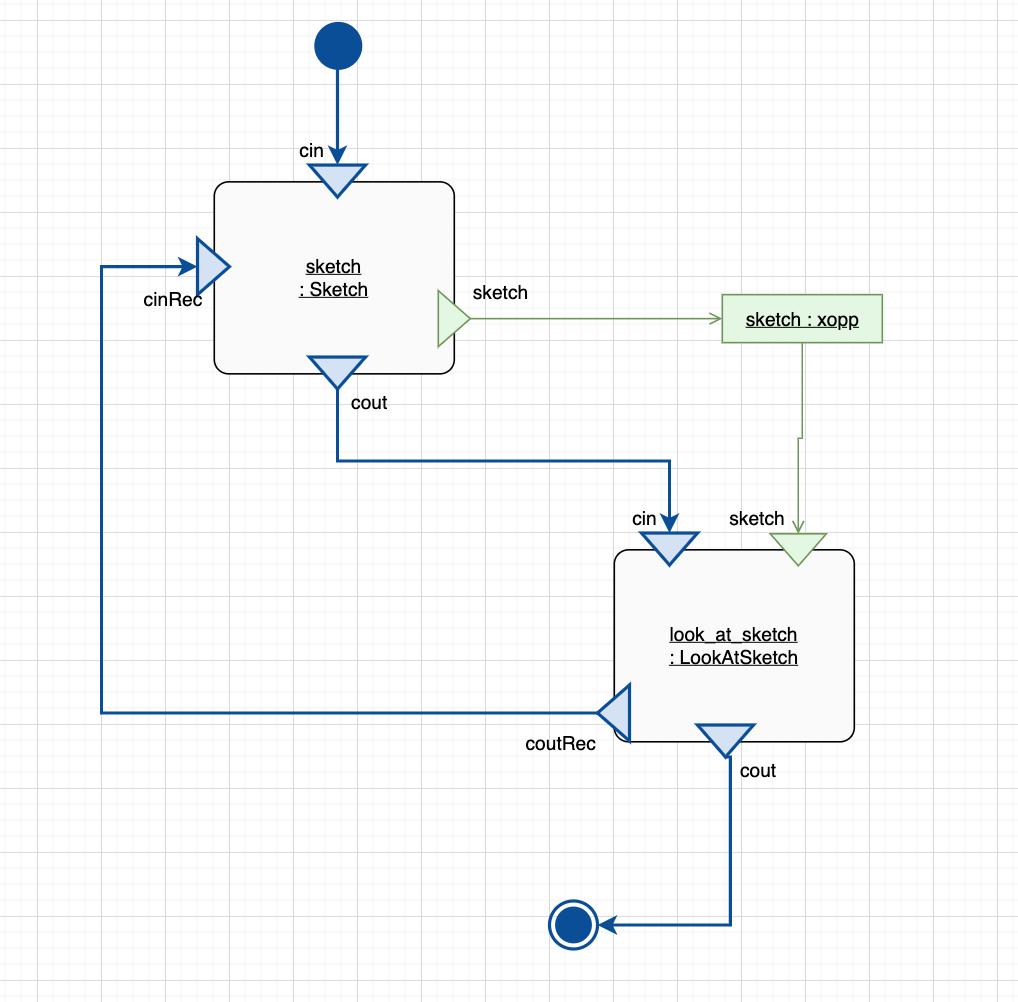Select blue edge from Sketch cout to look_at_sketch cin
Viewport: 1018px width, 1002px height.
tap(500, 461)
